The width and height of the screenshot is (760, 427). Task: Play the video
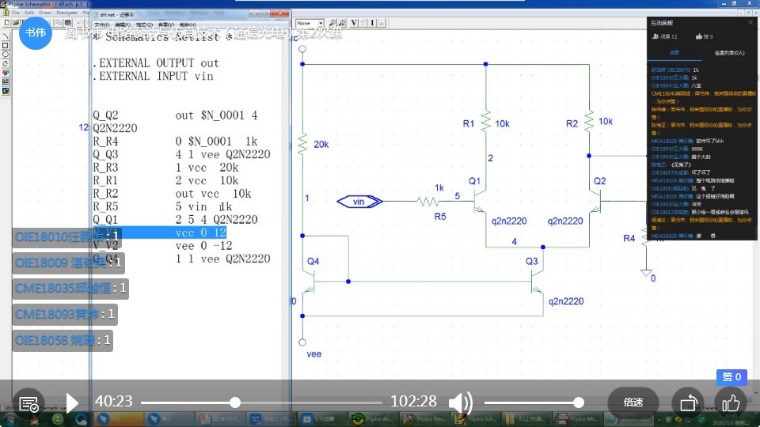[x=72, y=403]
